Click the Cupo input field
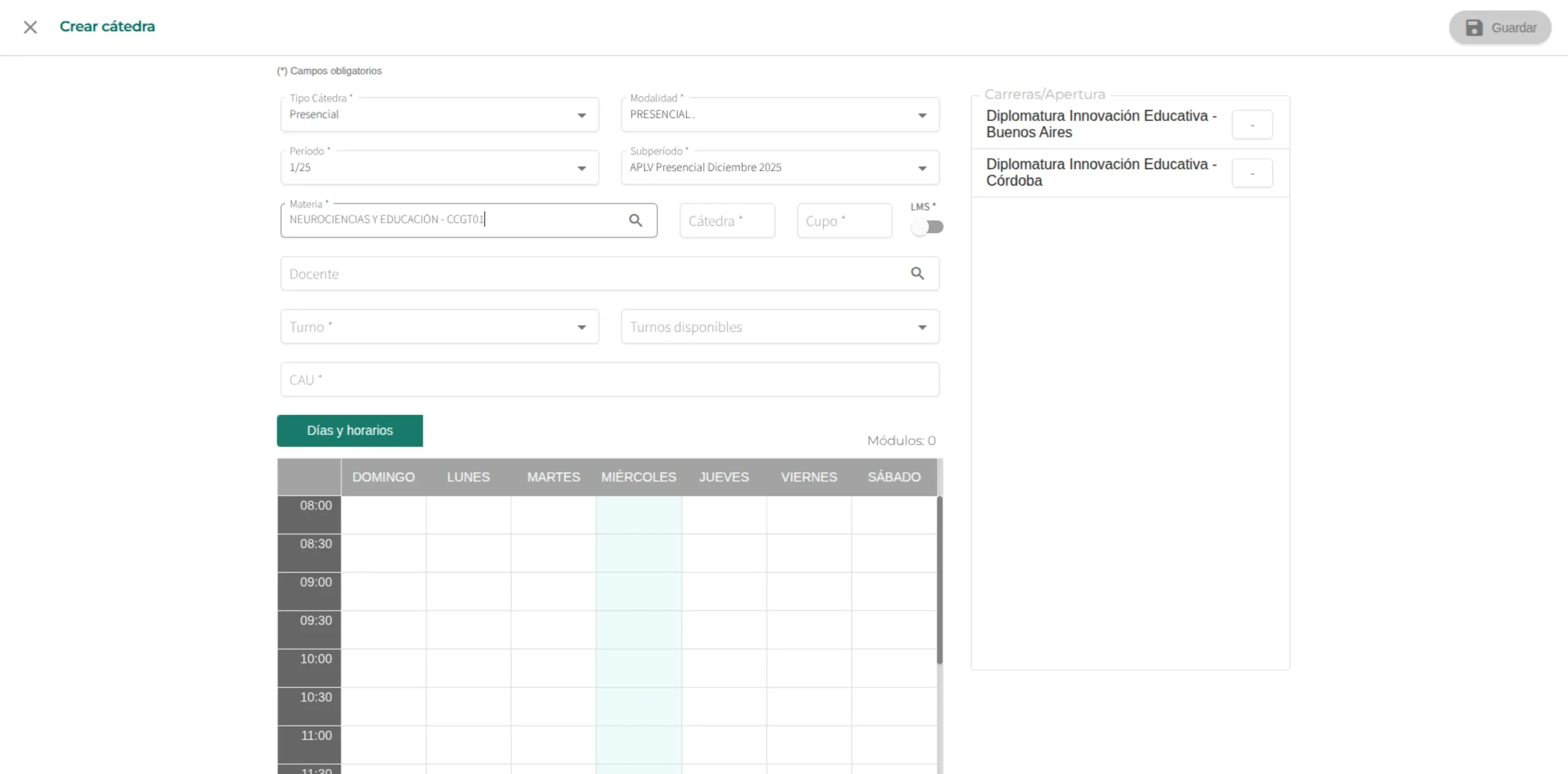Image resolution: width=1568 pixels, height=774 pixels. 844,221
